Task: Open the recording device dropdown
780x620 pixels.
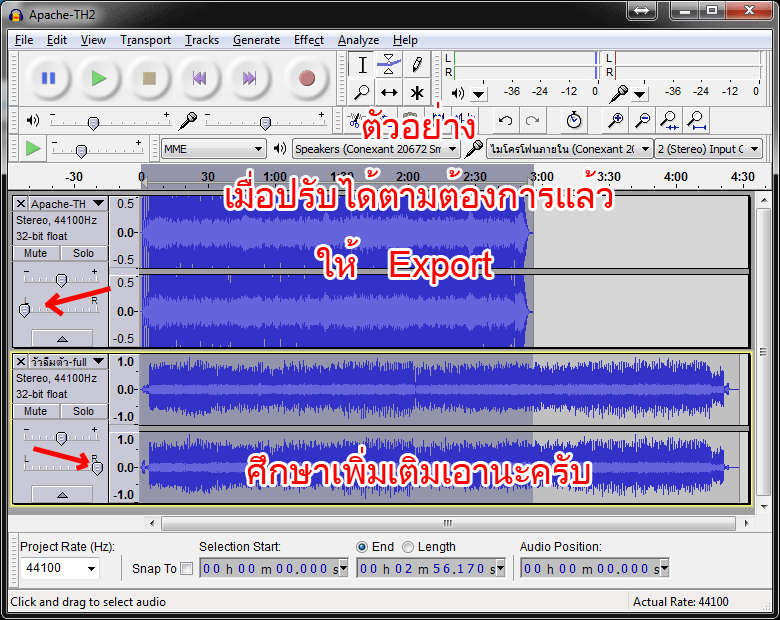Action: 569,149
